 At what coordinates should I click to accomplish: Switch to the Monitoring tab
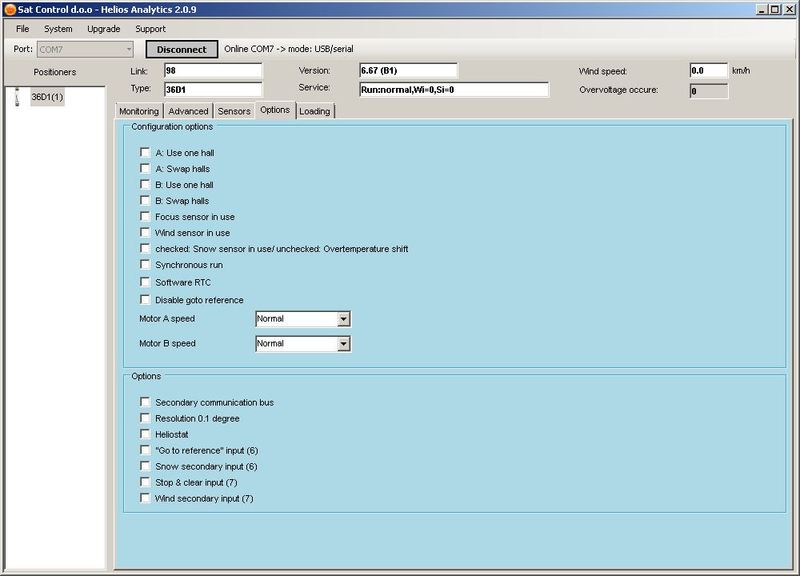coord(139,111)
